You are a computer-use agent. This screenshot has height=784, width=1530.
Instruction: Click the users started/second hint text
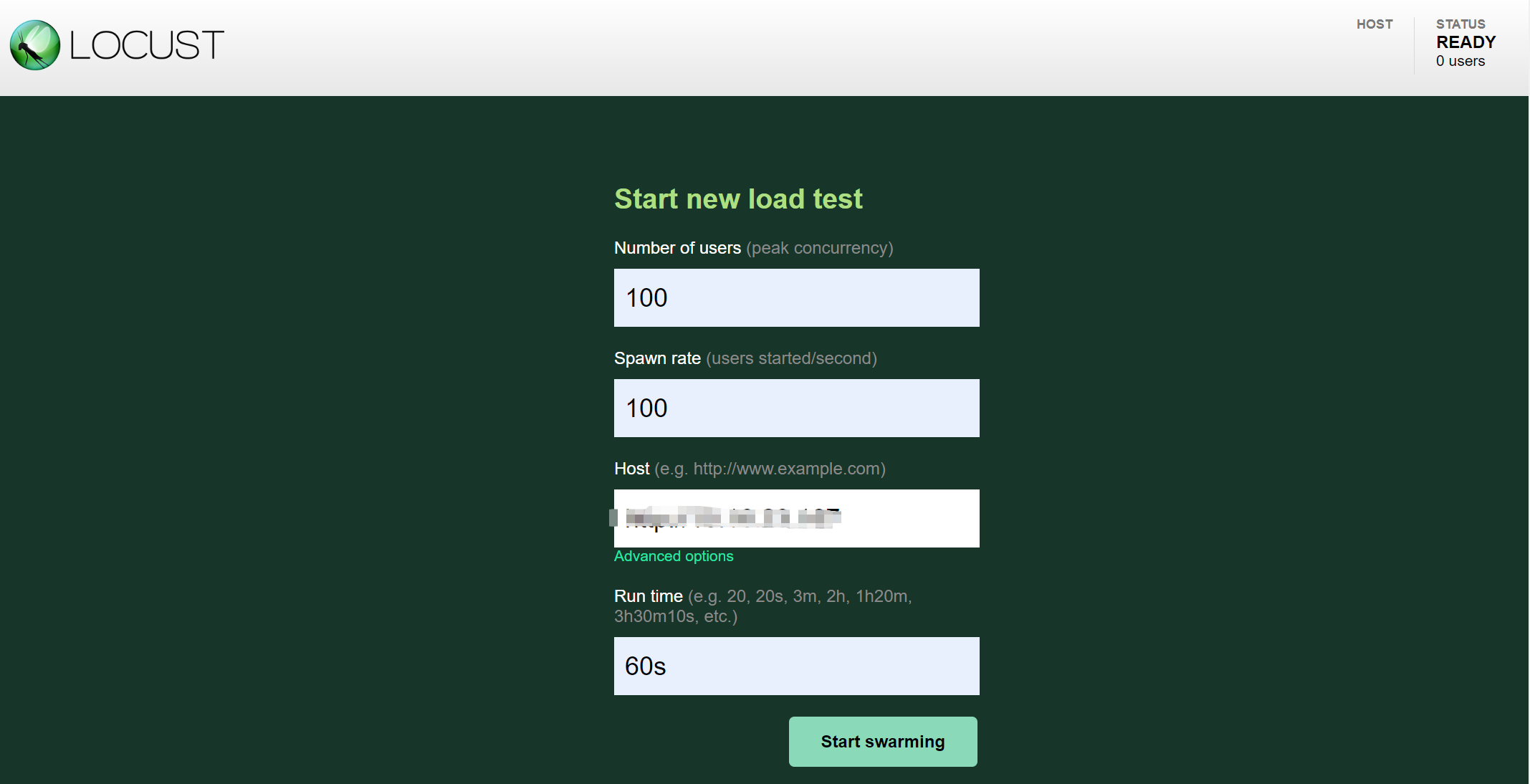click(791, 358)
